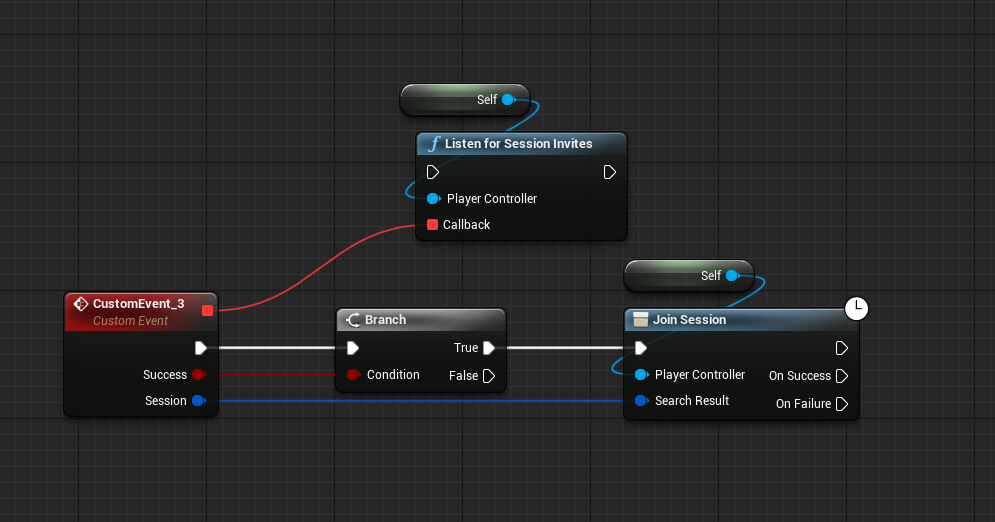995x522 pixels.
Task: Select the red delegate pin on CustomEvent_3
Action: tap(207, 310)
